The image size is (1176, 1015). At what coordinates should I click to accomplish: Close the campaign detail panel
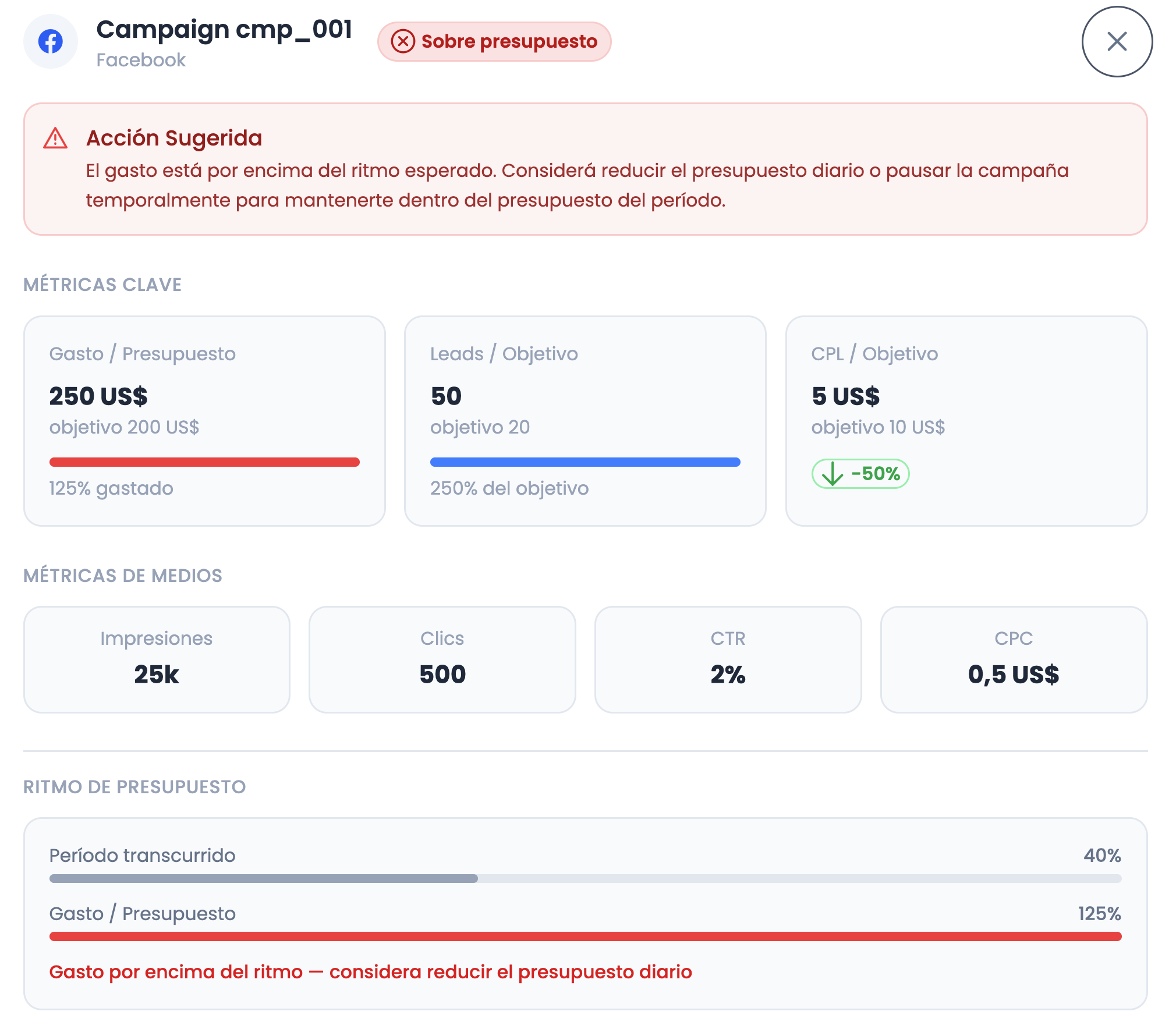[1117, 41]
